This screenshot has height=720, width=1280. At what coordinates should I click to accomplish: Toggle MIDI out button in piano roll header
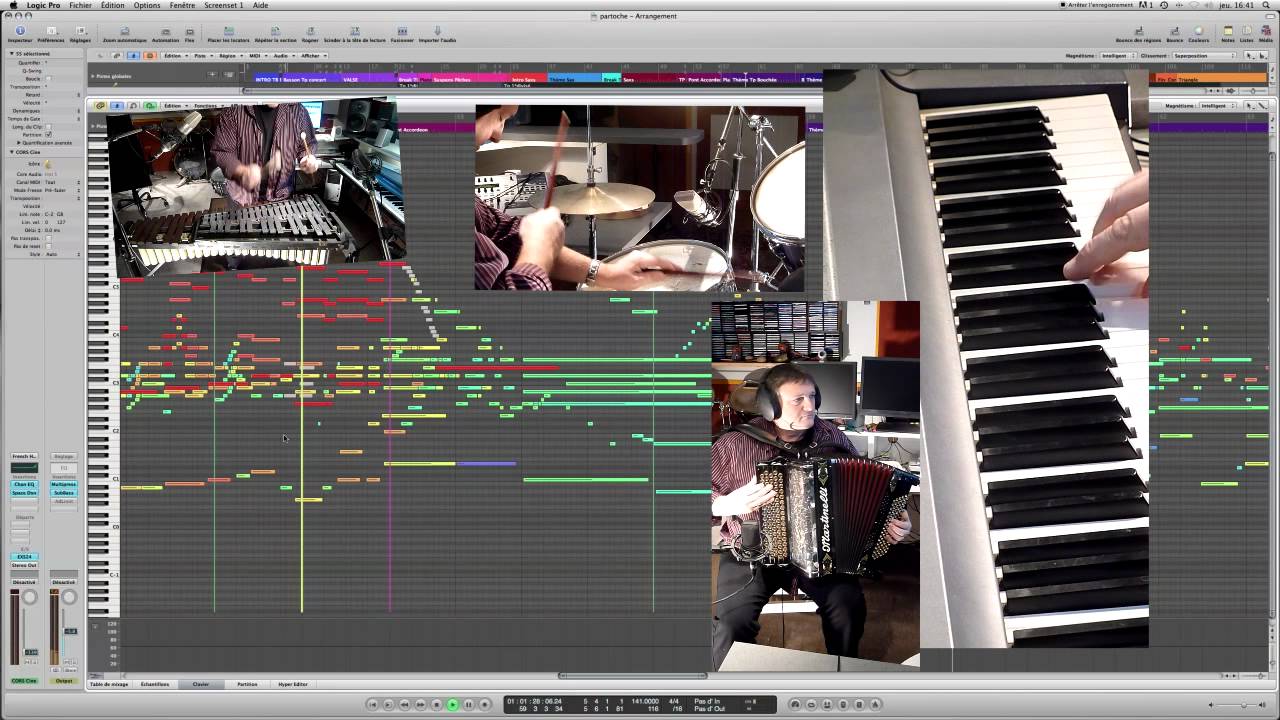(150, 105)
